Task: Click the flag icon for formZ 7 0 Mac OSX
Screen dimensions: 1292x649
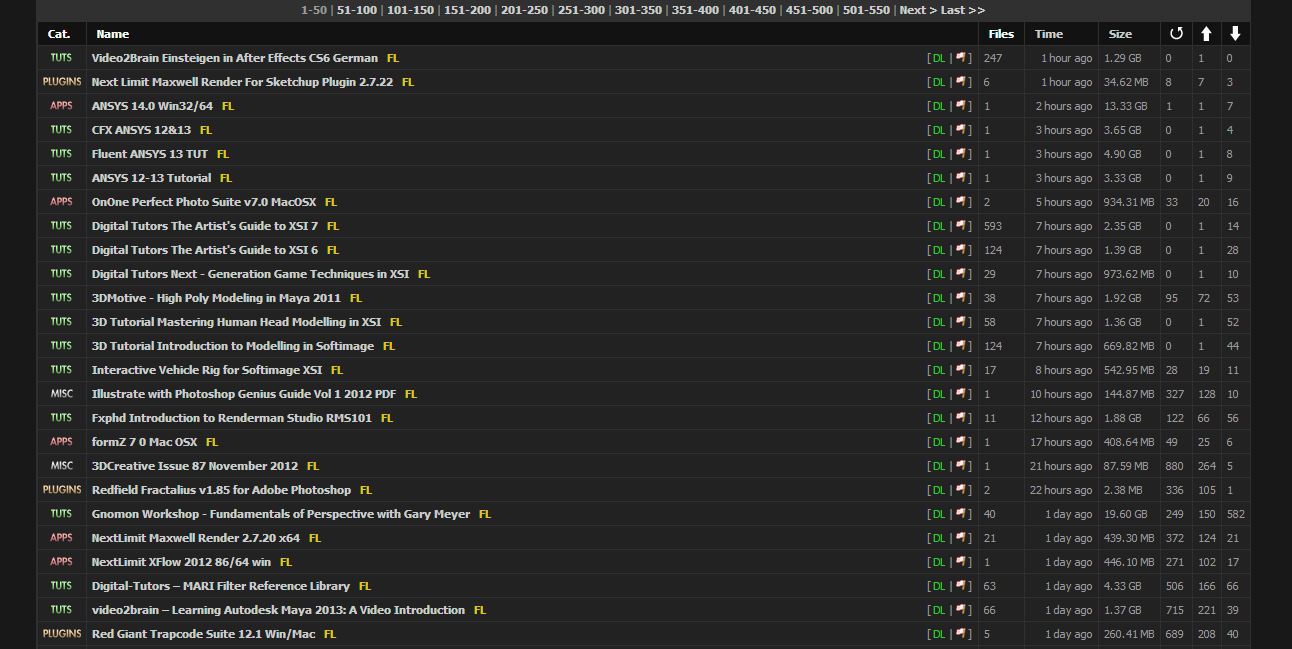Action: 961,442
